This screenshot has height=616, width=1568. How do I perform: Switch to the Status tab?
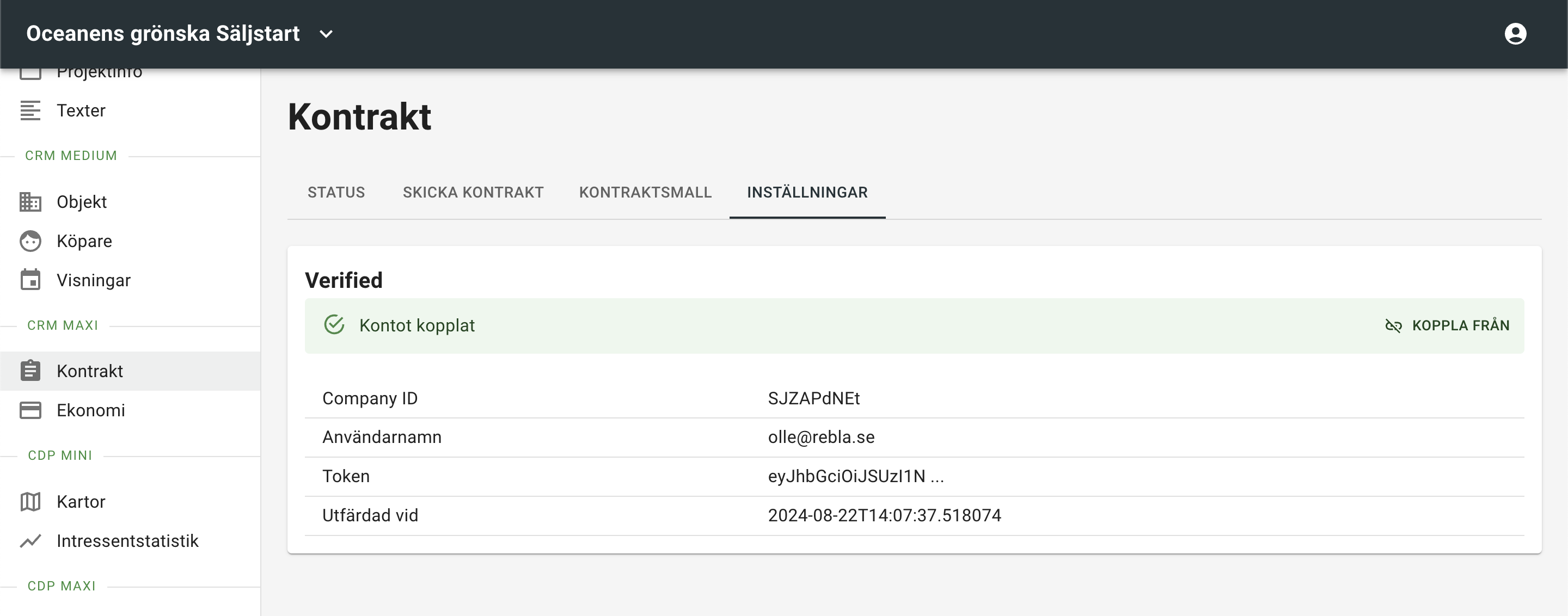coord(336,193)
